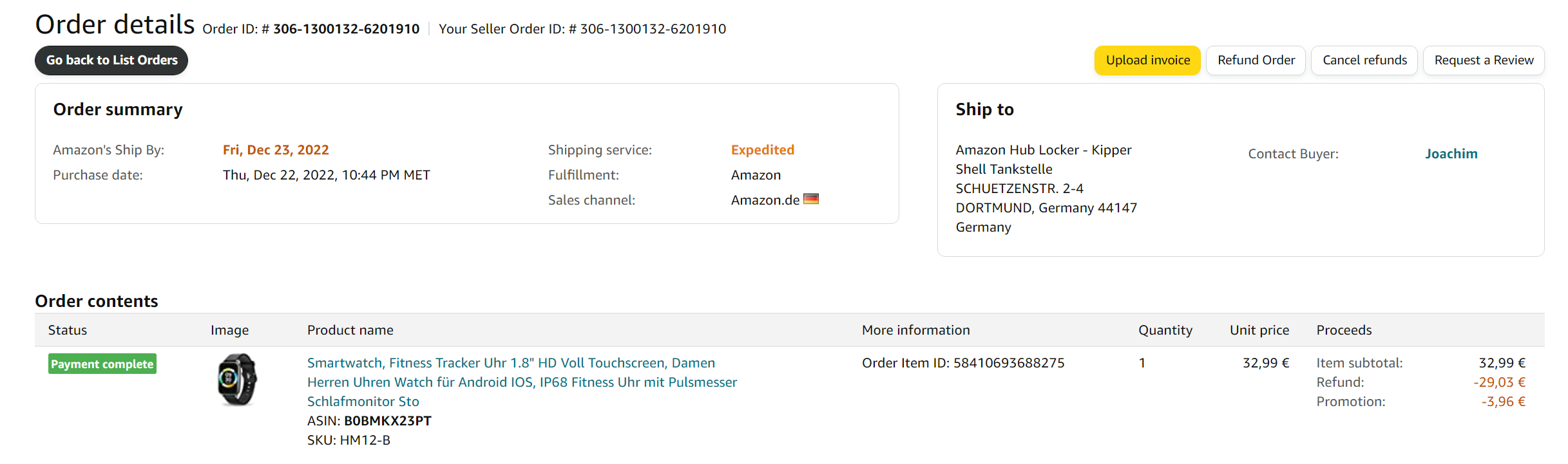Click the SKU HM12-B text
This screenshot has width=1568, height=464.
coord(365,440)
